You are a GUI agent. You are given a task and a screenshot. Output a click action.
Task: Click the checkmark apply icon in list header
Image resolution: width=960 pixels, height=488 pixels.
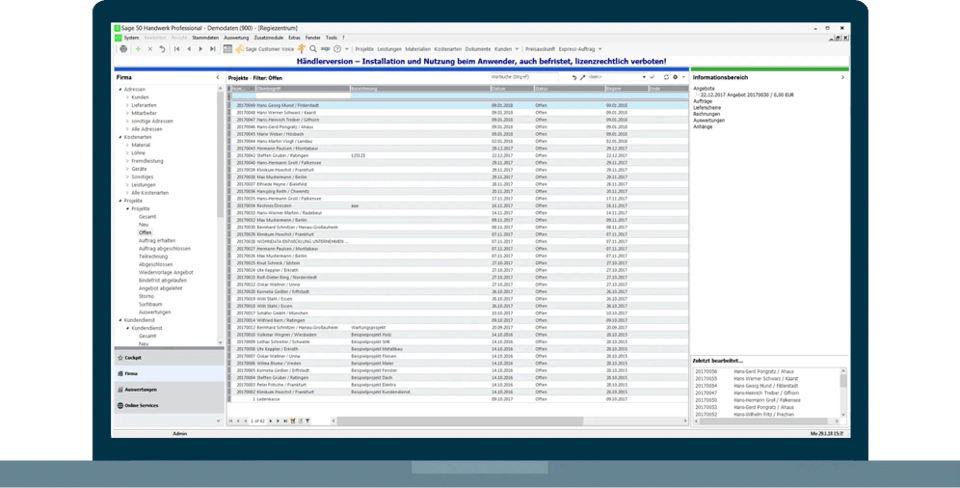click(653, 78)
